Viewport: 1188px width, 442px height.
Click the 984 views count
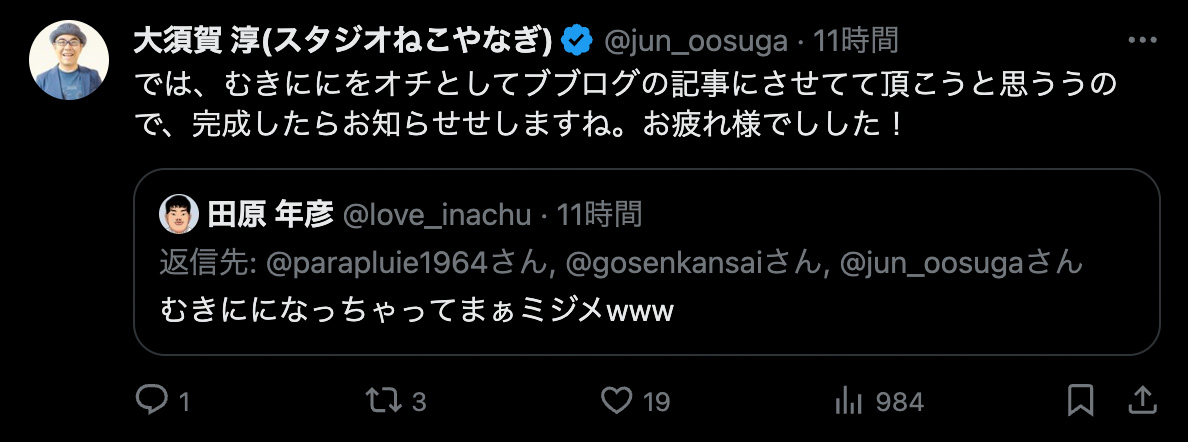[899, 402]
